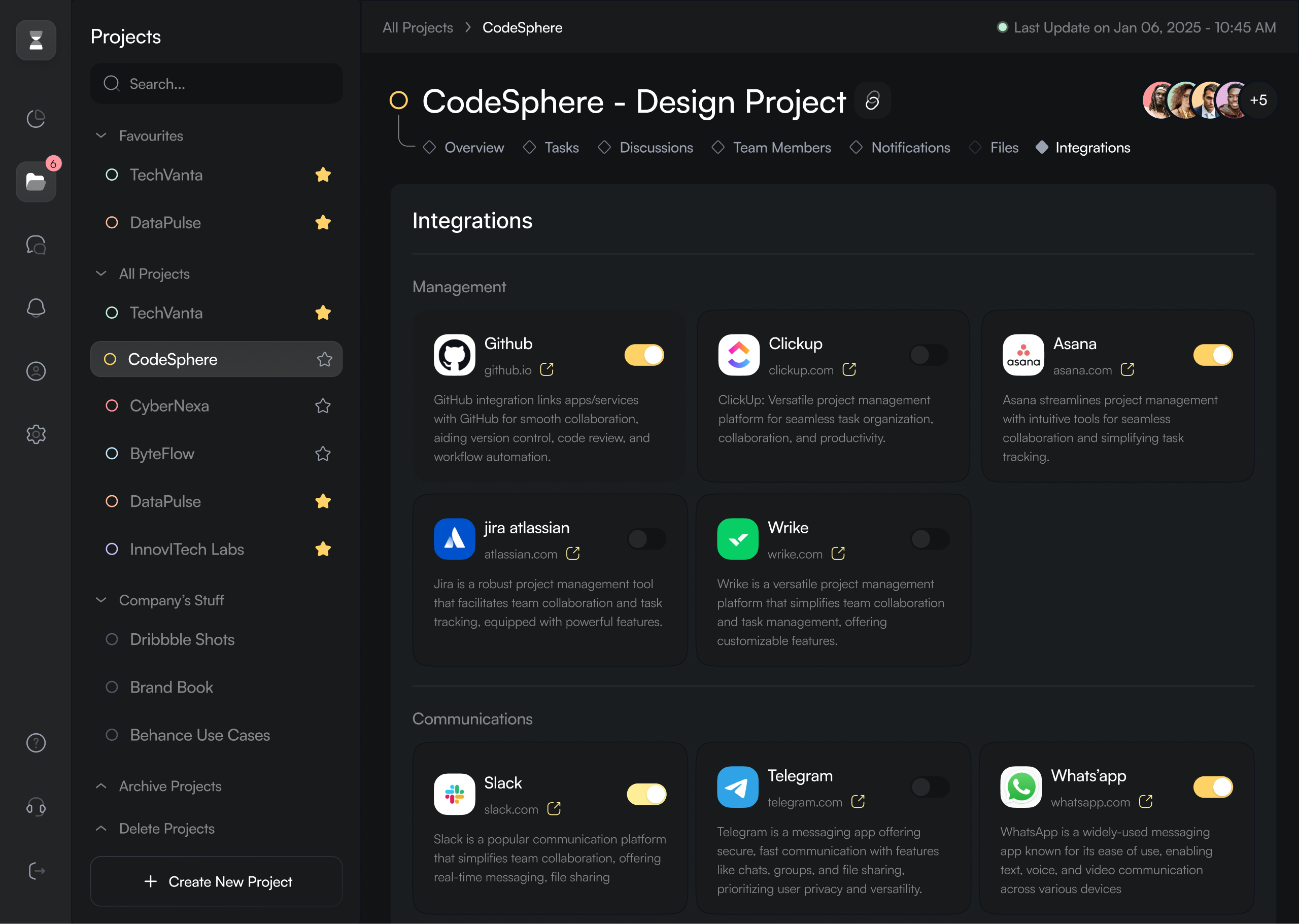Image resolution: width=1299 pixels, height=924 pixels.
Task: Click CodeSphere breadcrumb item
Action: [522, 27]
